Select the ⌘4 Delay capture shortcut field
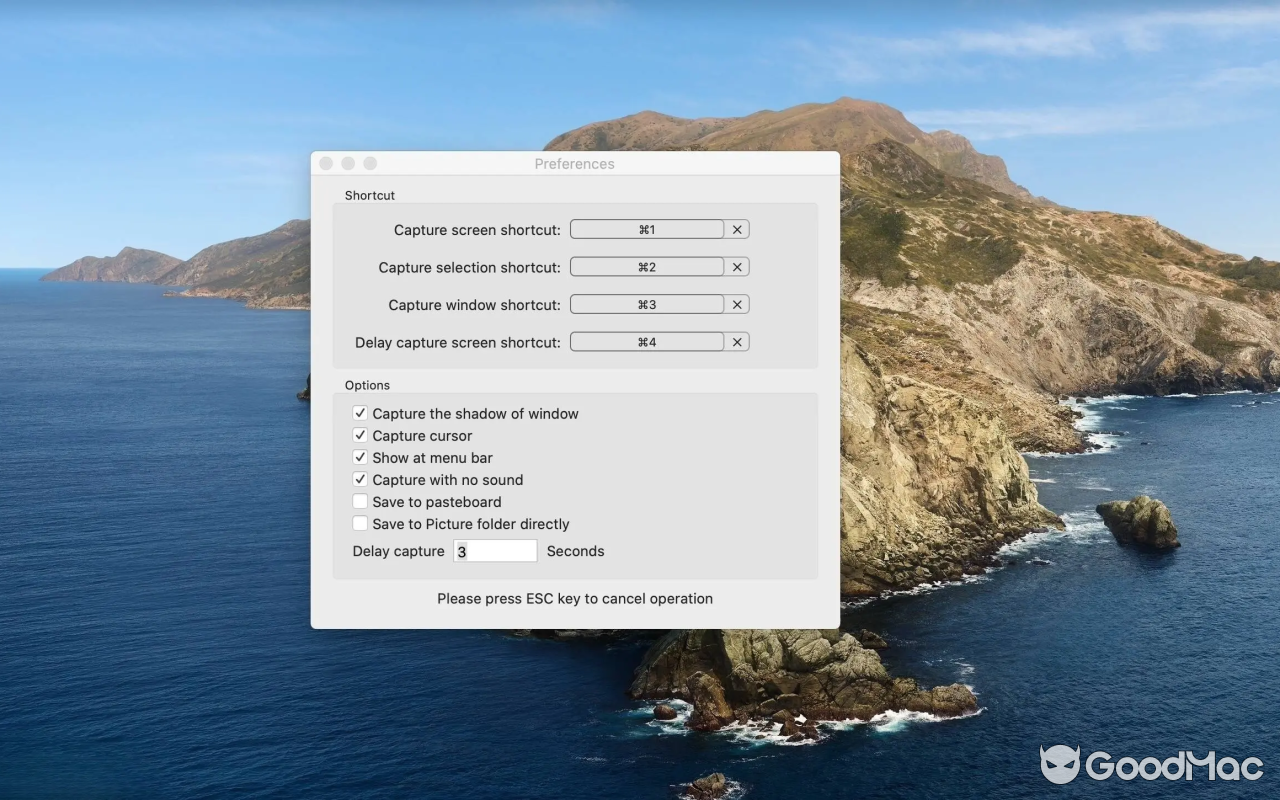 [x=646, y=341]
